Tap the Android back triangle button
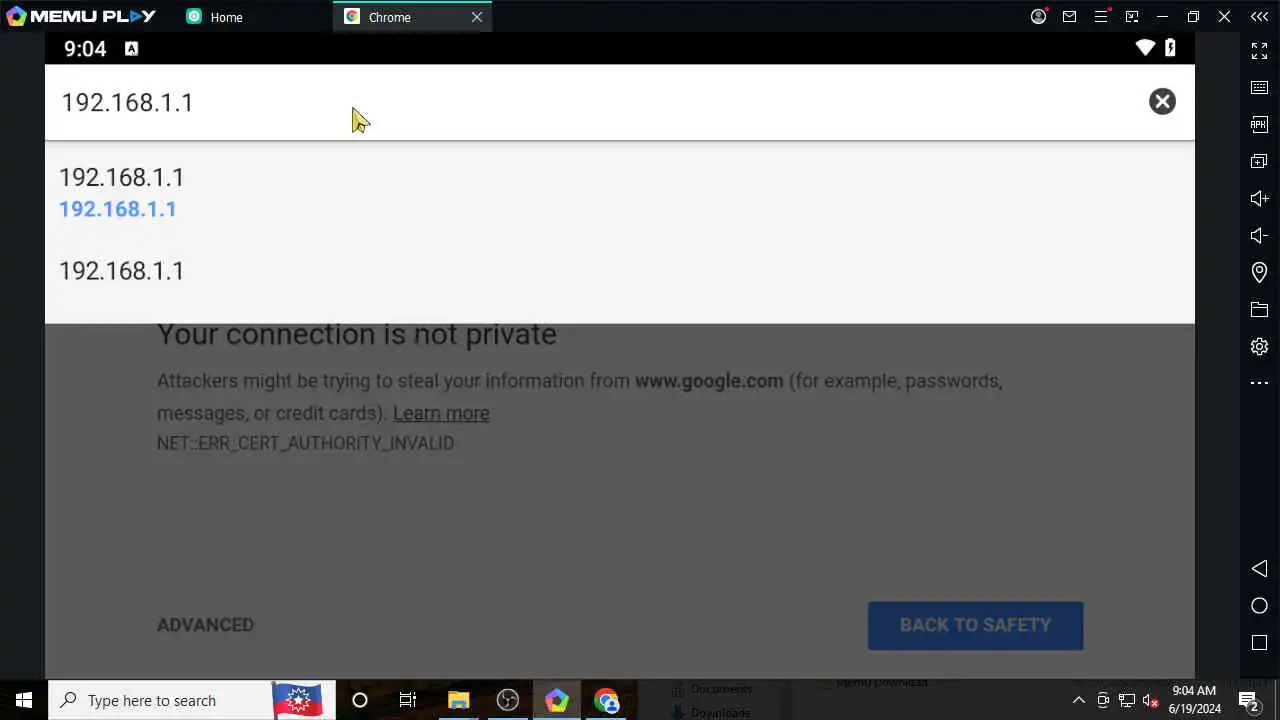The height and width of the screenshot is (720, 1280). click(x=1259, y=568)
